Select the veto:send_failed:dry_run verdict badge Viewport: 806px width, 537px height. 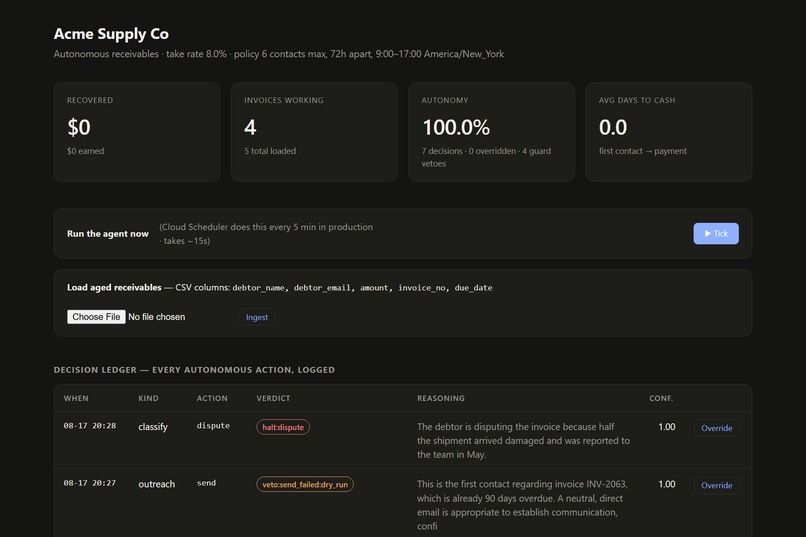coord(305,484)
